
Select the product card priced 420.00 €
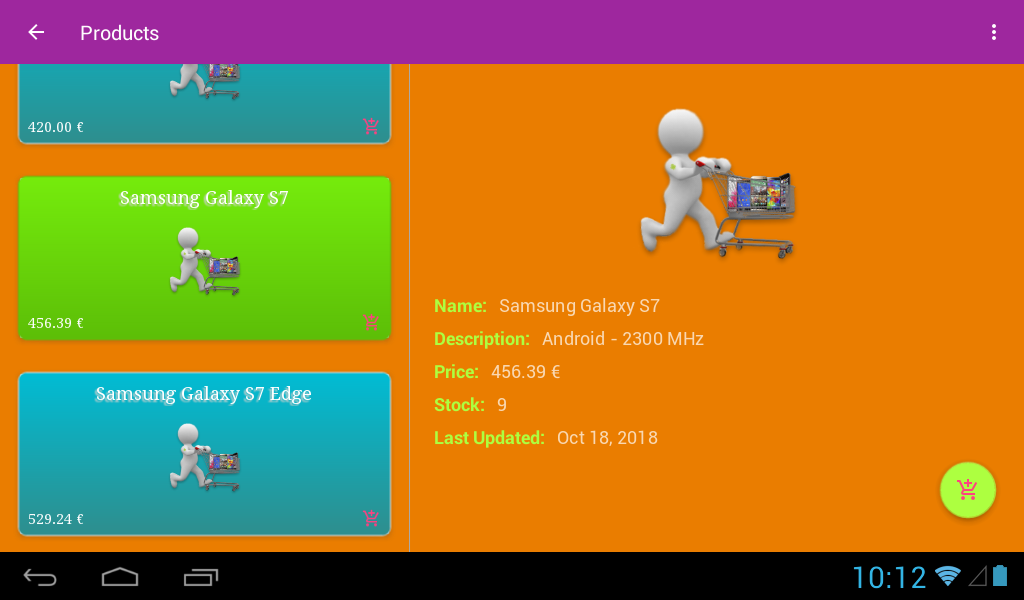pos(204,104)
